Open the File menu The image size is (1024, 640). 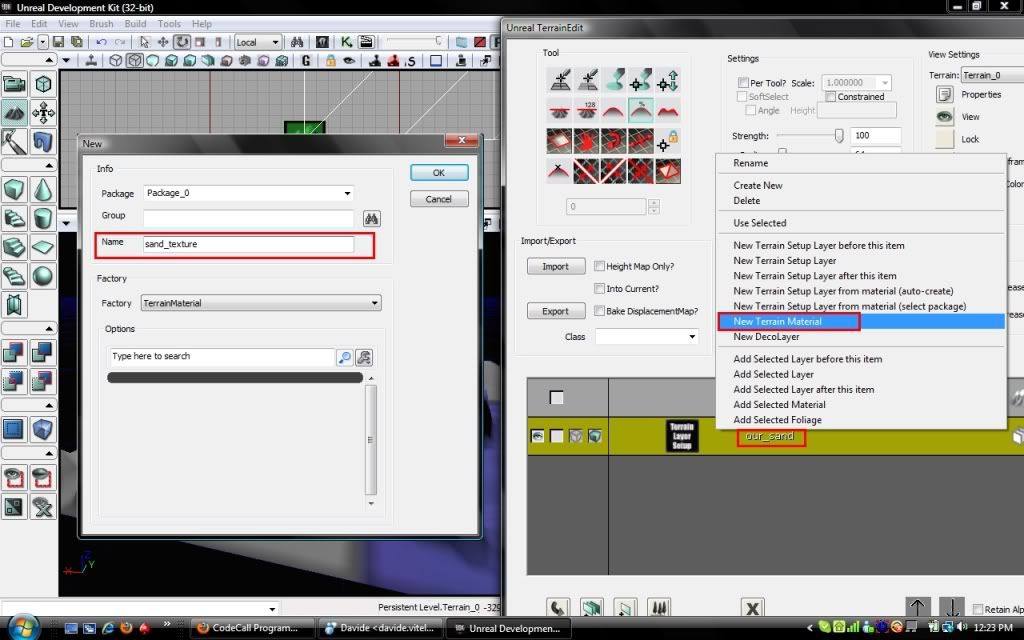12,24
